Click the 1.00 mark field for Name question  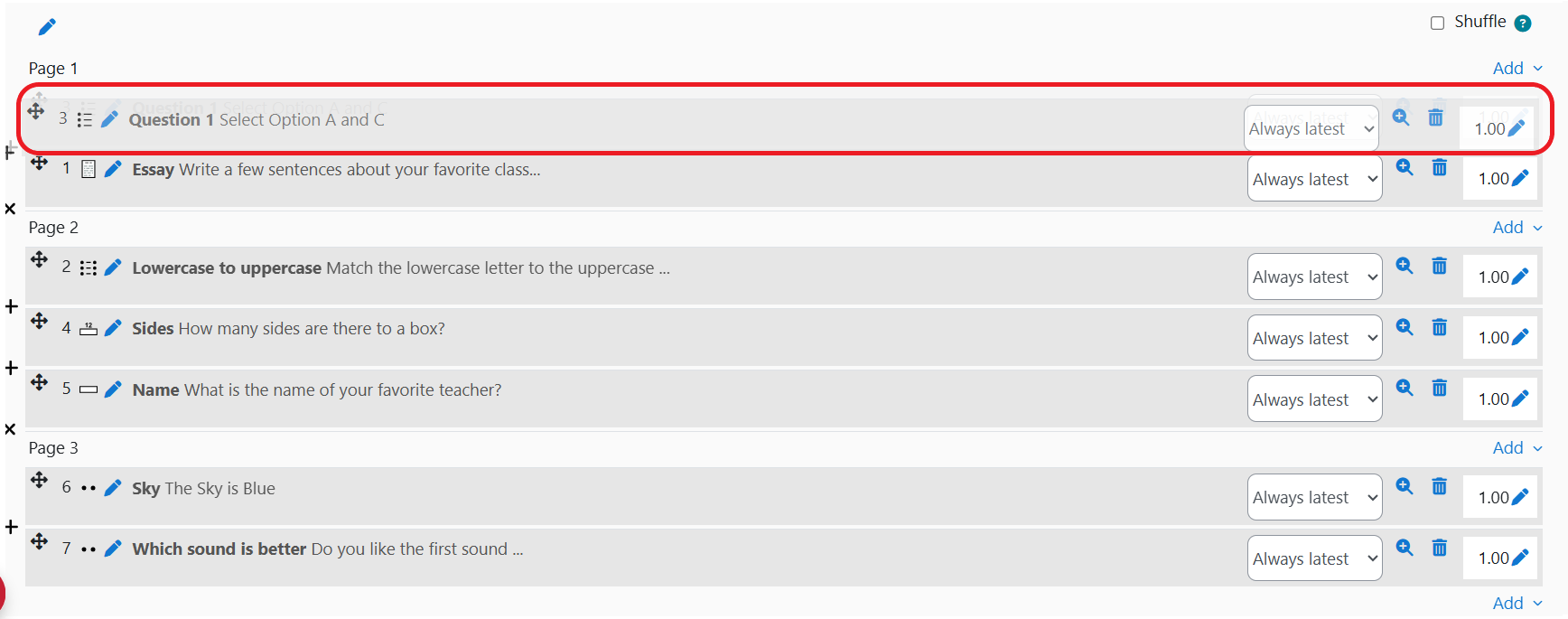pos(1493,399)
